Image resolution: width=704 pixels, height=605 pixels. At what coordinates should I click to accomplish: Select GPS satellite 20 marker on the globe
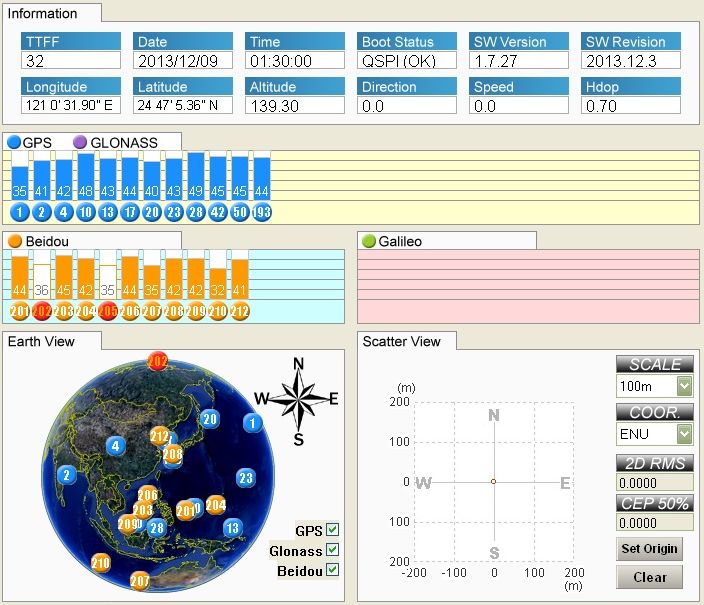click(209, 419)
